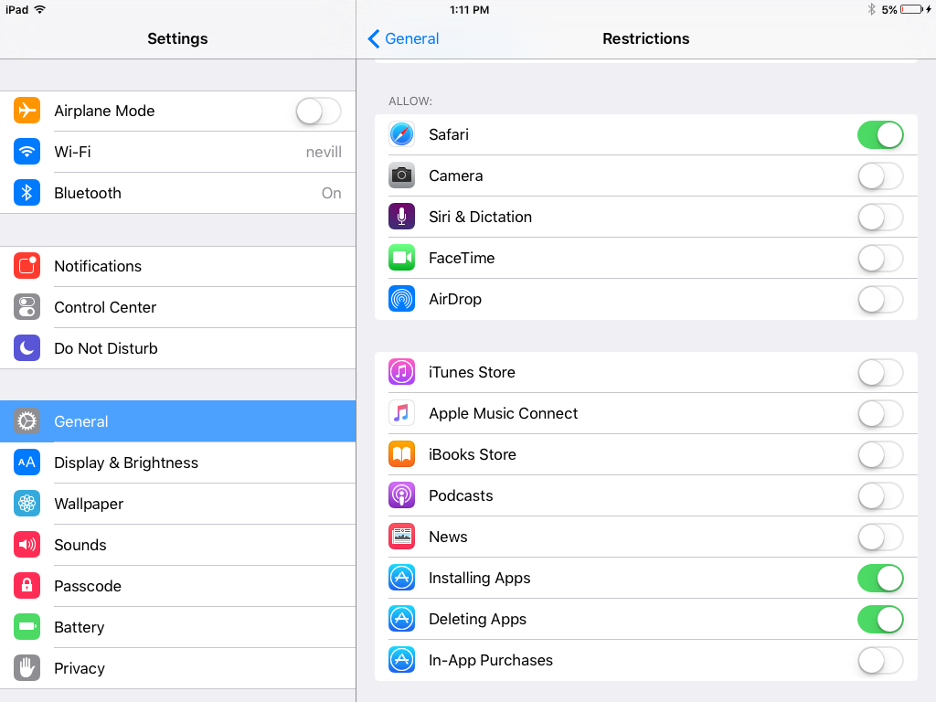
Task: Tap the Installing Apps App Store icon
Action: [402, 578]
